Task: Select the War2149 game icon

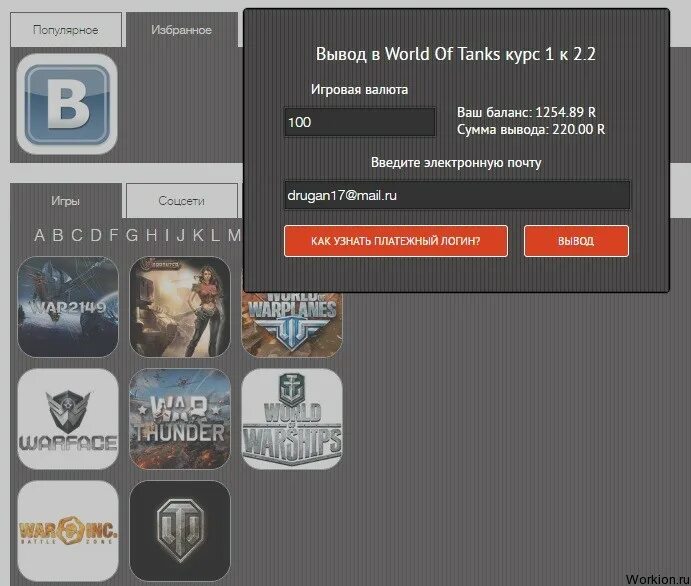Action: (68, 307)
